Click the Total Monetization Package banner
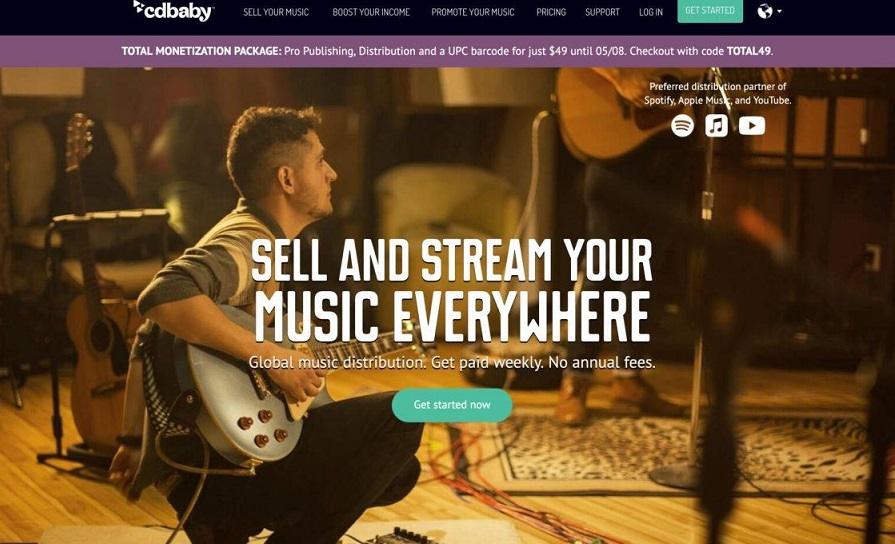 click(448, 51)
